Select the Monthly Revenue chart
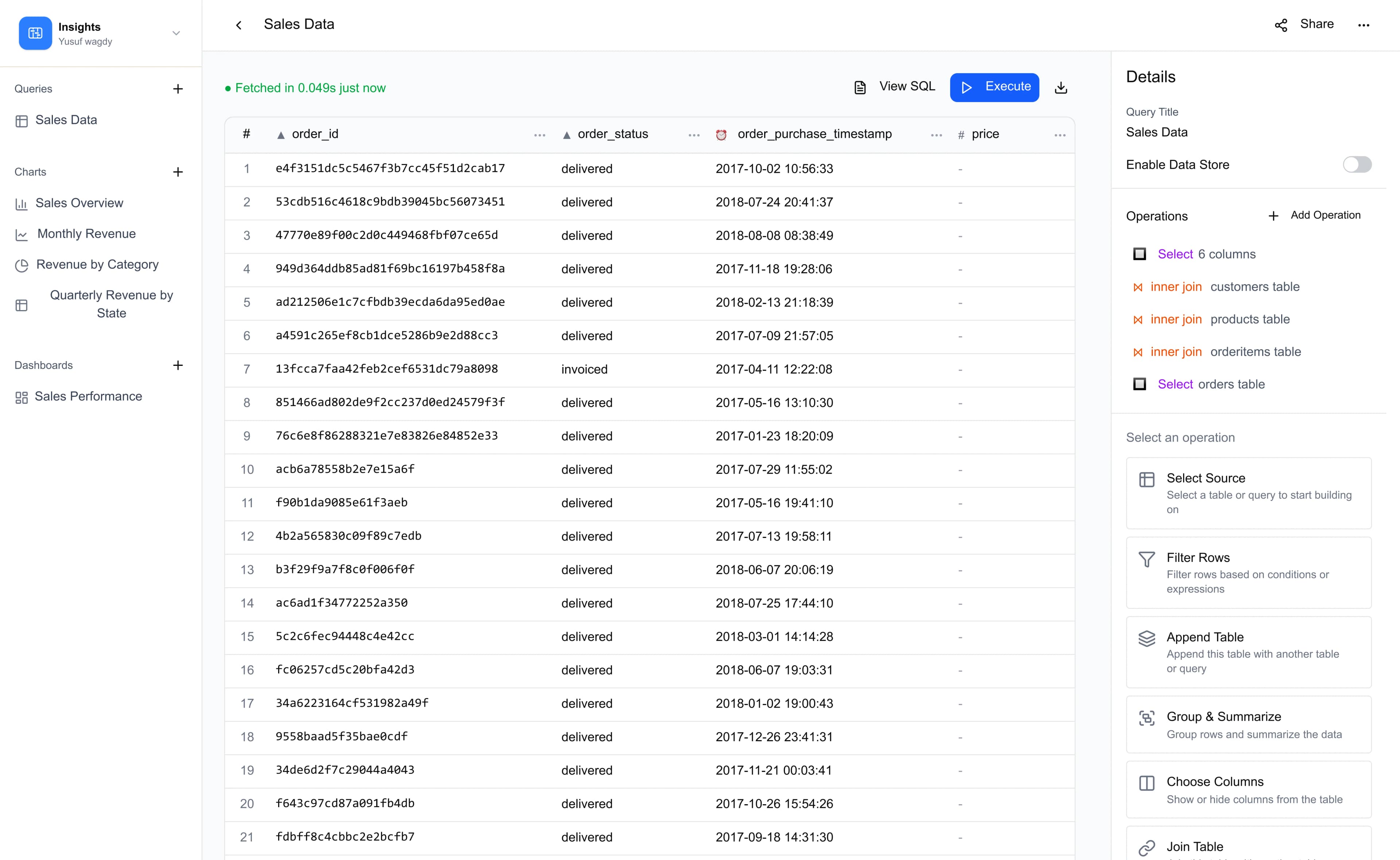This screenshot has width=1400, height=860. [85, 234]
